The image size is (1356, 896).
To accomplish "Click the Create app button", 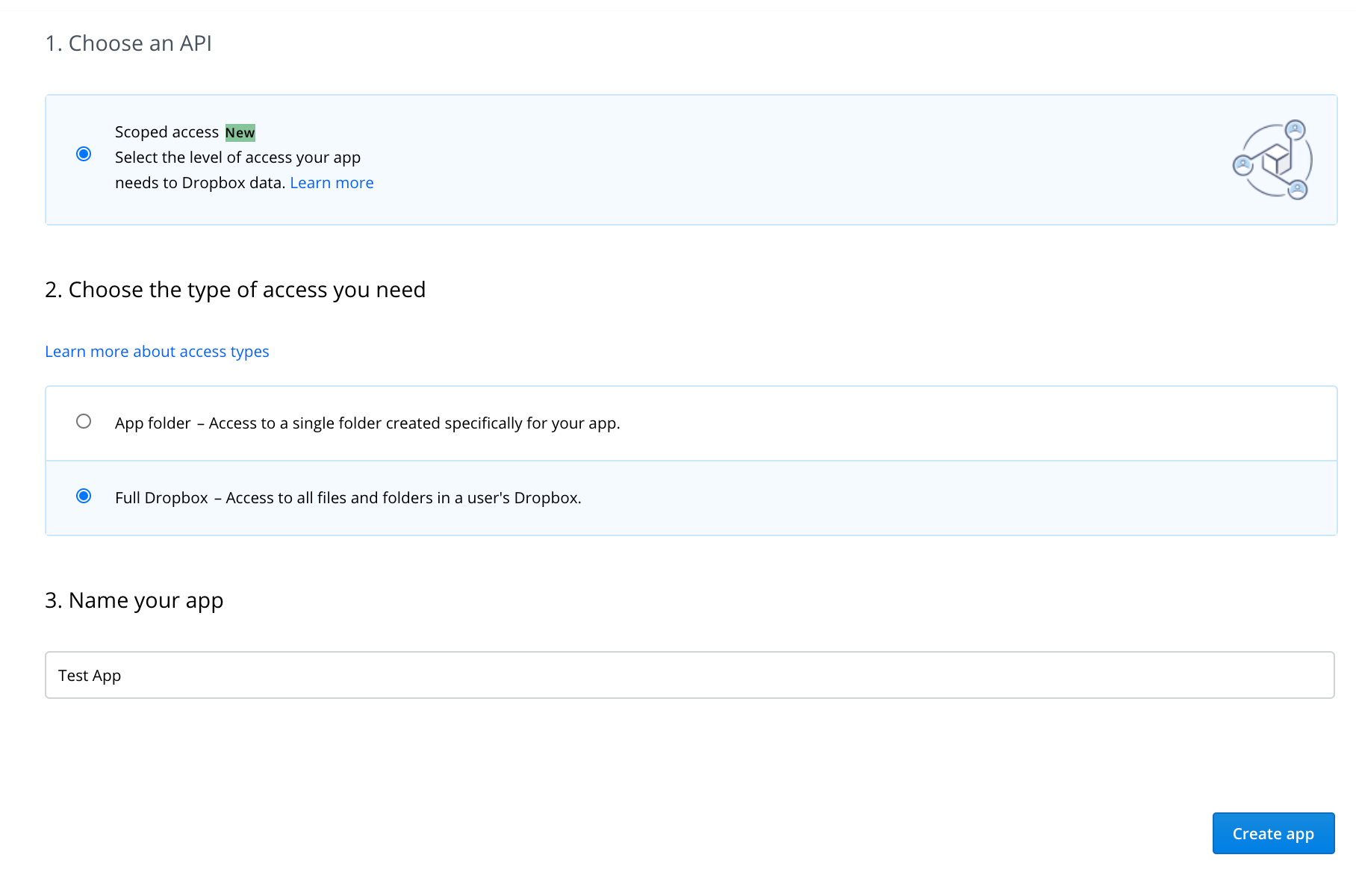I will 1272,833.
